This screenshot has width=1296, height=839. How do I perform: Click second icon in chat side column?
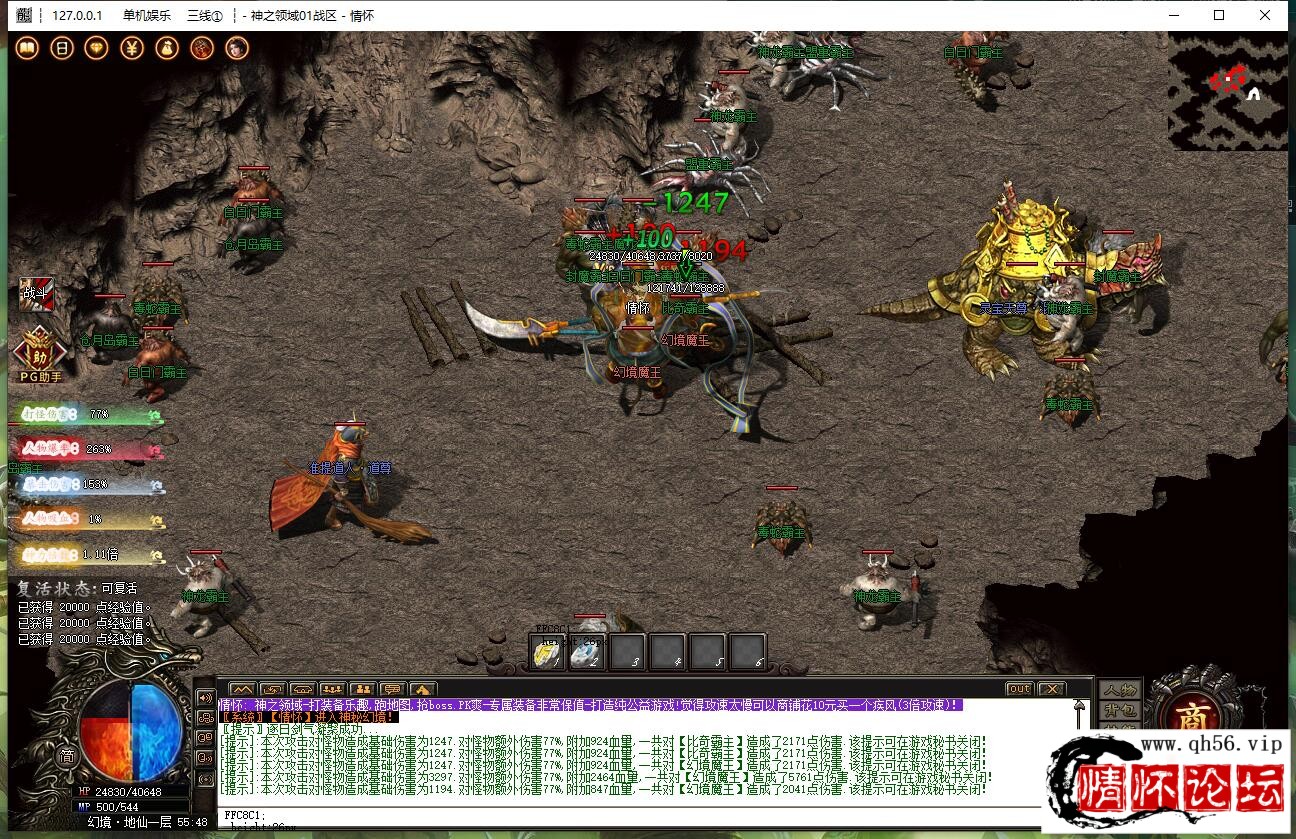point(205,717)
